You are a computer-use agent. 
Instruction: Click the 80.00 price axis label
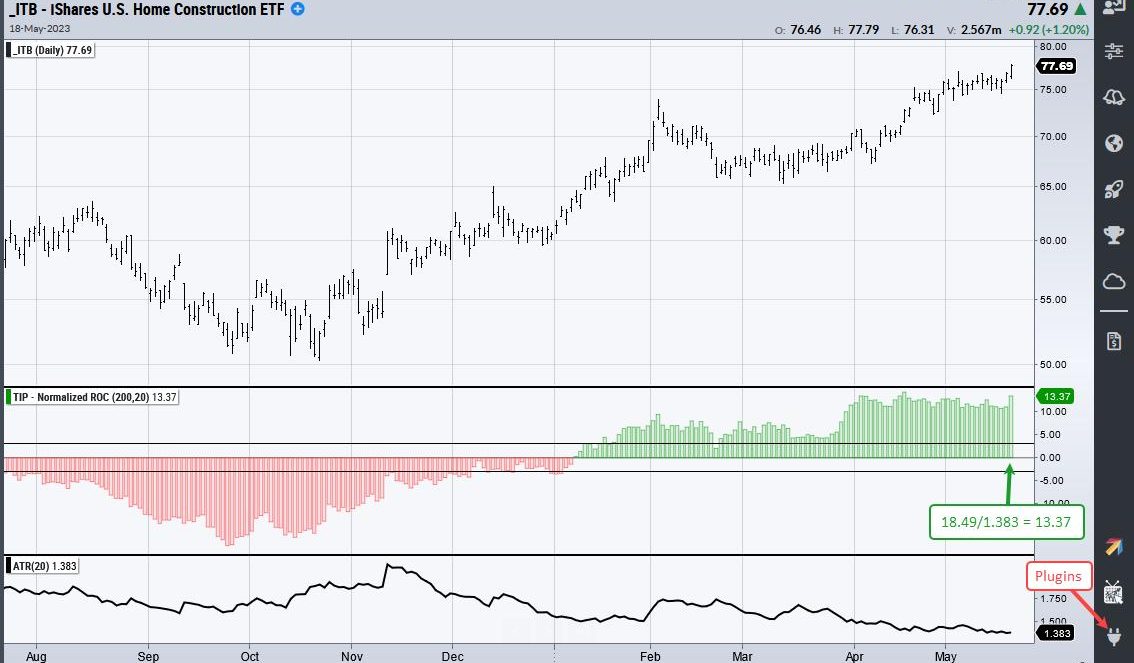tap(1053, 46)
